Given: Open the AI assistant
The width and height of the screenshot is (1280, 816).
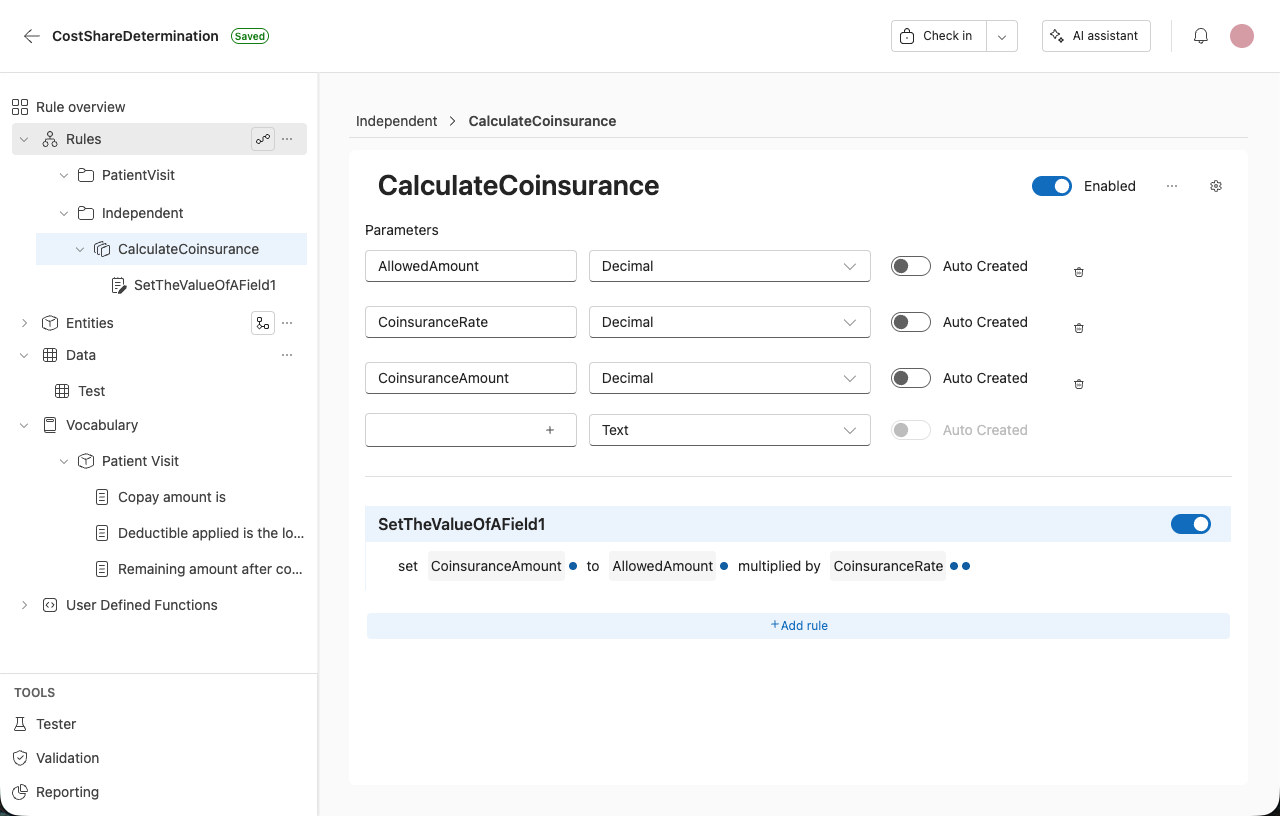Looking at the screenshot, I should [x=1096, y=35].
